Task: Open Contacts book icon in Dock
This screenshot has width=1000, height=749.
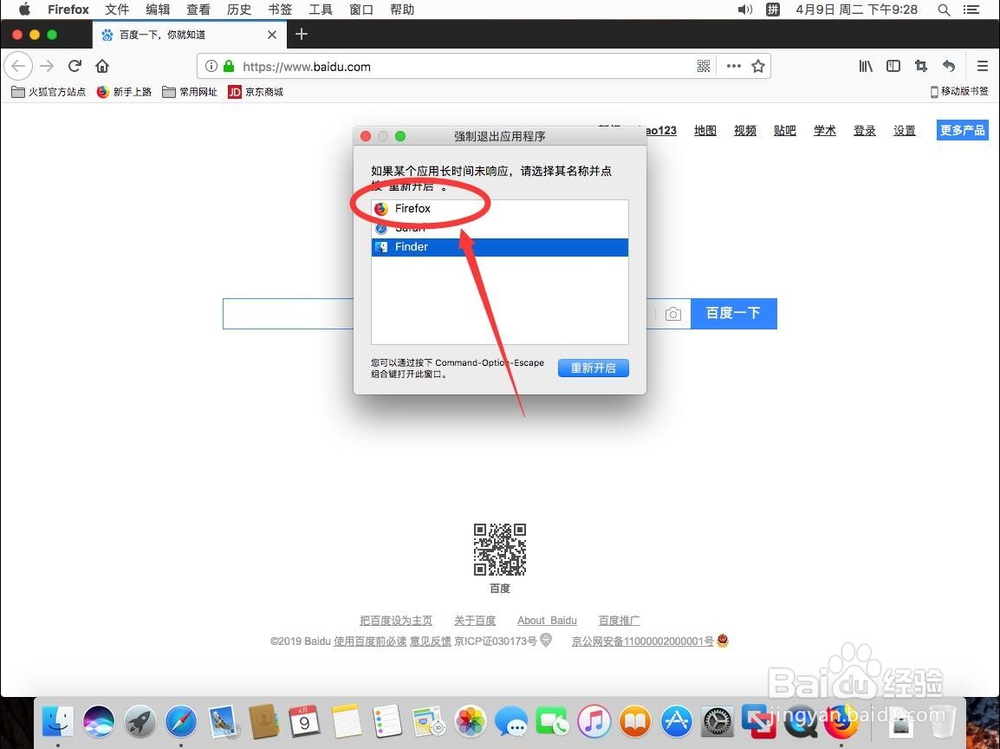Action: click(x=263, y=722)
